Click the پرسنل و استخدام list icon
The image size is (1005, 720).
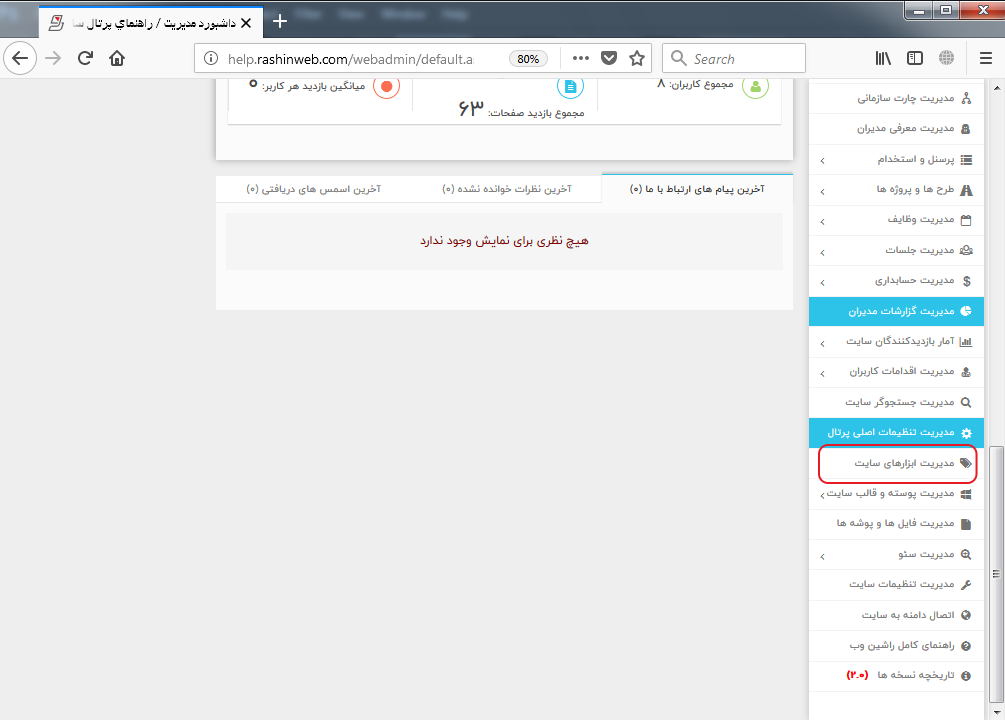(x=967, y=160)
